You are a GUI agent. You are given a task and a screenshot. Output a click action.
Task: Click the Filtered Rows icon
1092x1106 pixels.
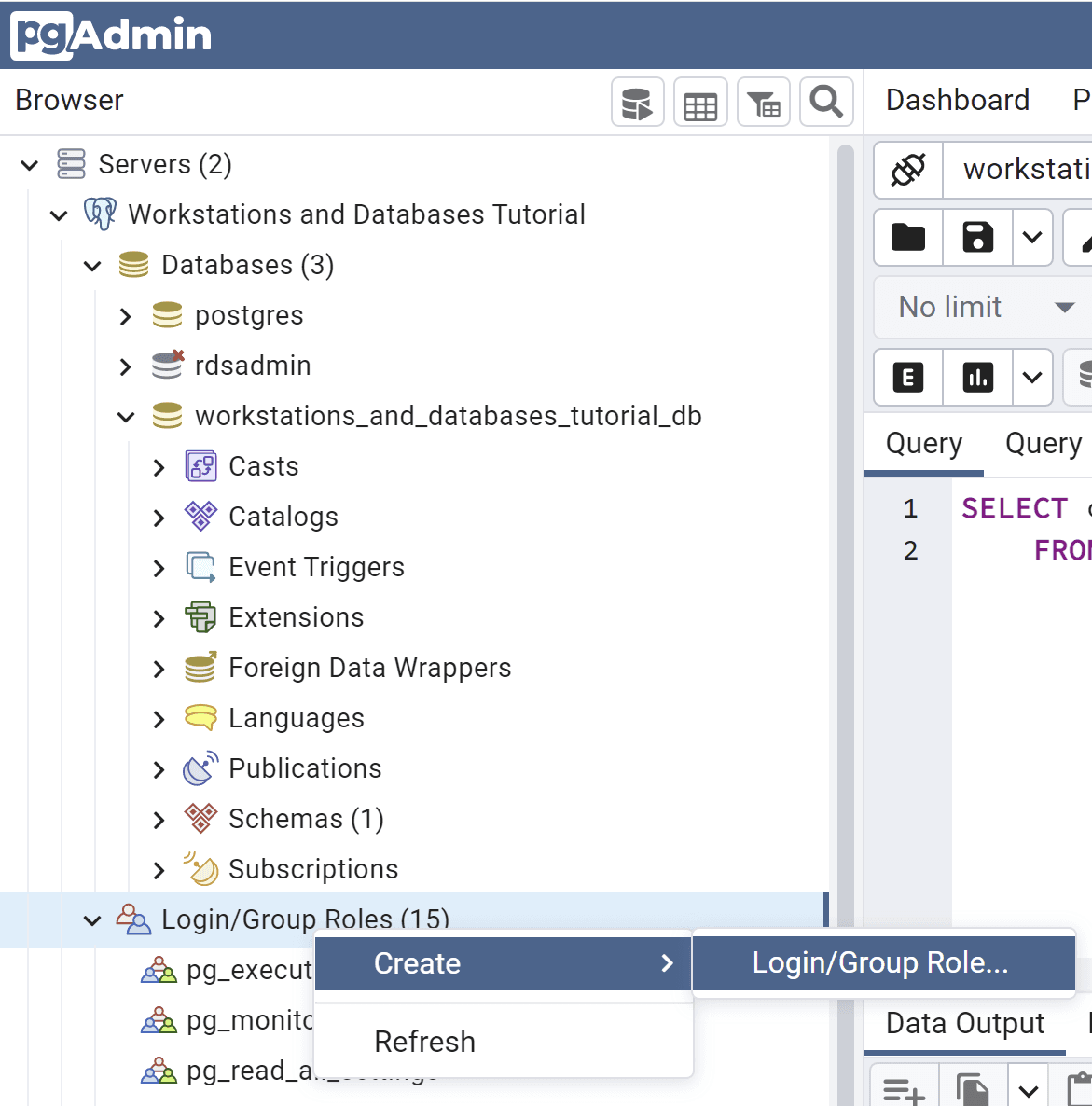764,102
